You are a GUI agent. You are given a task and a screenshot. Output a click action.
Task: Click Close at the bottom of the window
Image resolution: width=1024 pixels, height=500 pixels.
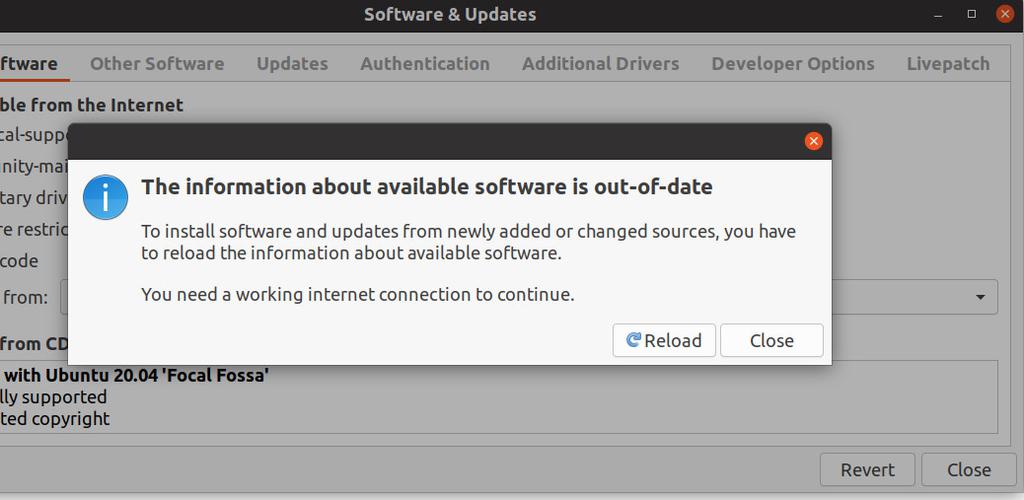[x=968, y=470]
